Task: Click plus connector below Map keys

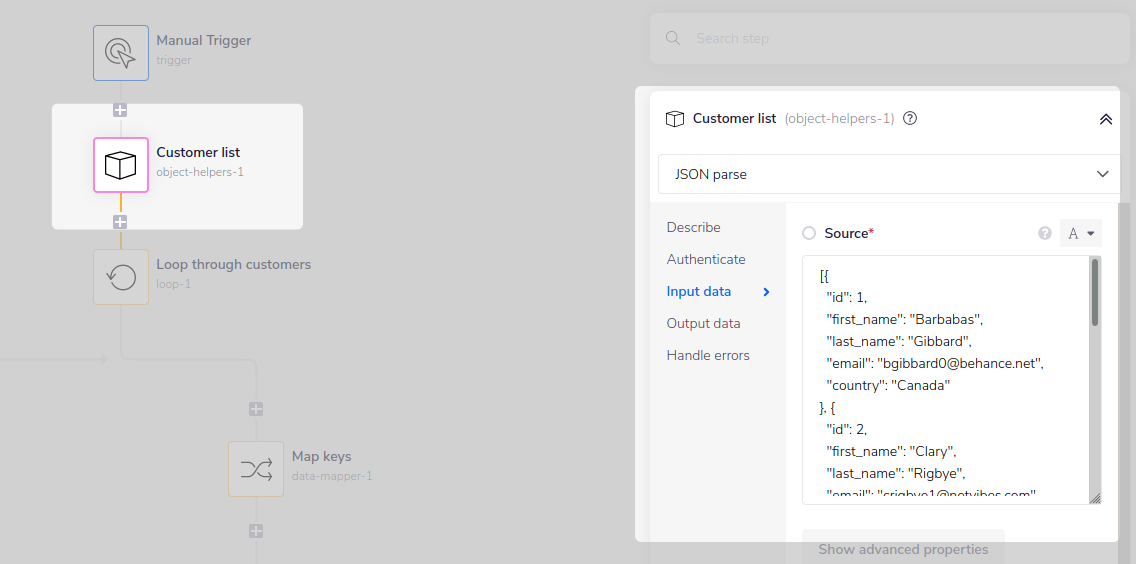Action: 256,531
